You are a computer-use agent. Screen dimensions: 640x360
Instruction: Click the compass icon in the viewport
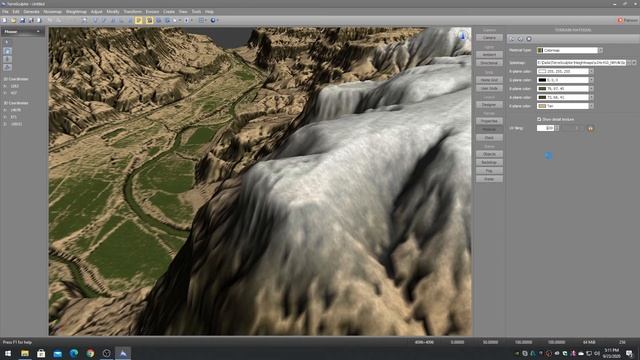(x=463, y=36)
